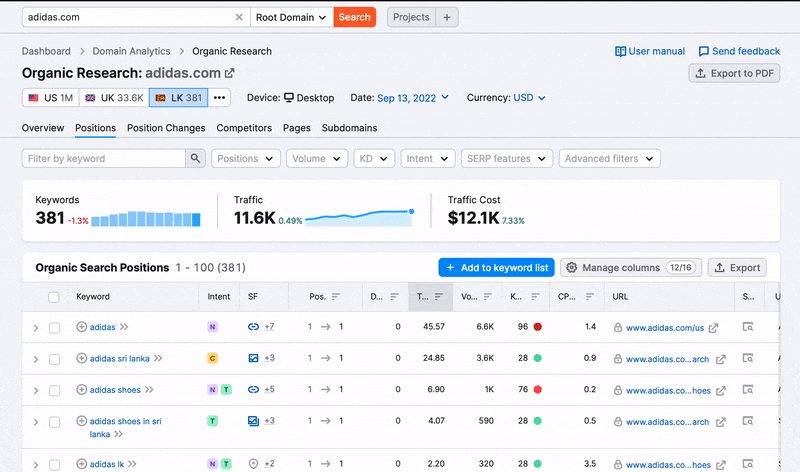This screenshot has width=800, height=472.
Task: Click the C intent badge in adidas sri lanka row
Action: click(212, 358)
